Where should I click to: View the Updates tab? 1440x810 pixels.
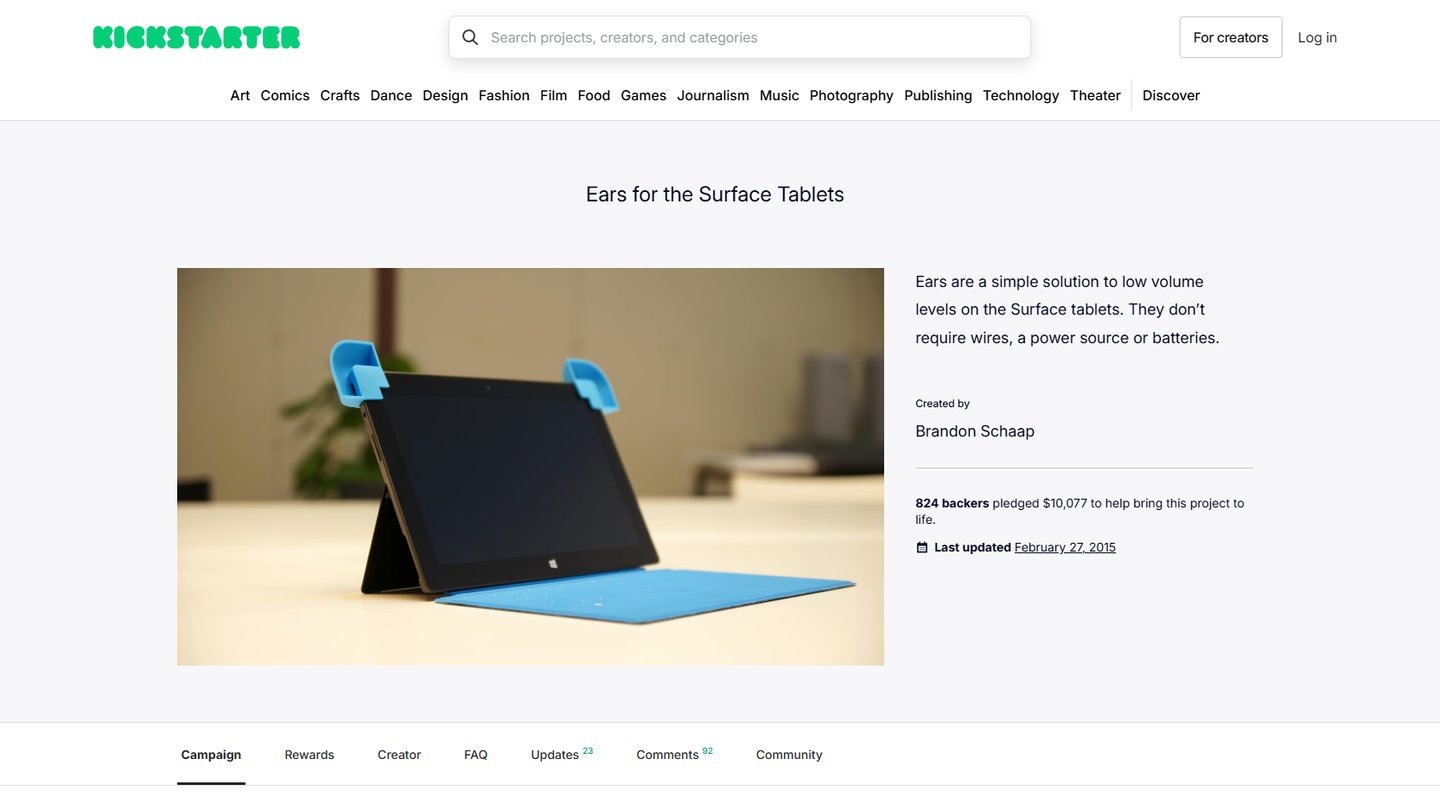(555, 754)
